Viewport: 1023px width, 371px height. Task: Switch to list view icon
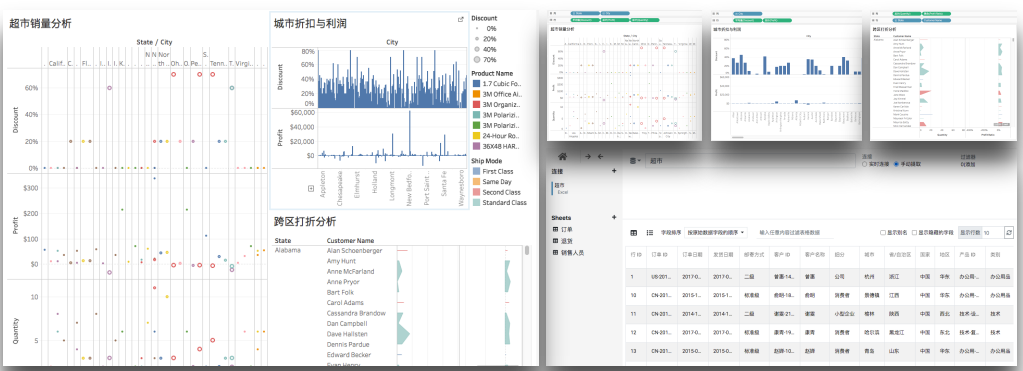pos(650,233)
